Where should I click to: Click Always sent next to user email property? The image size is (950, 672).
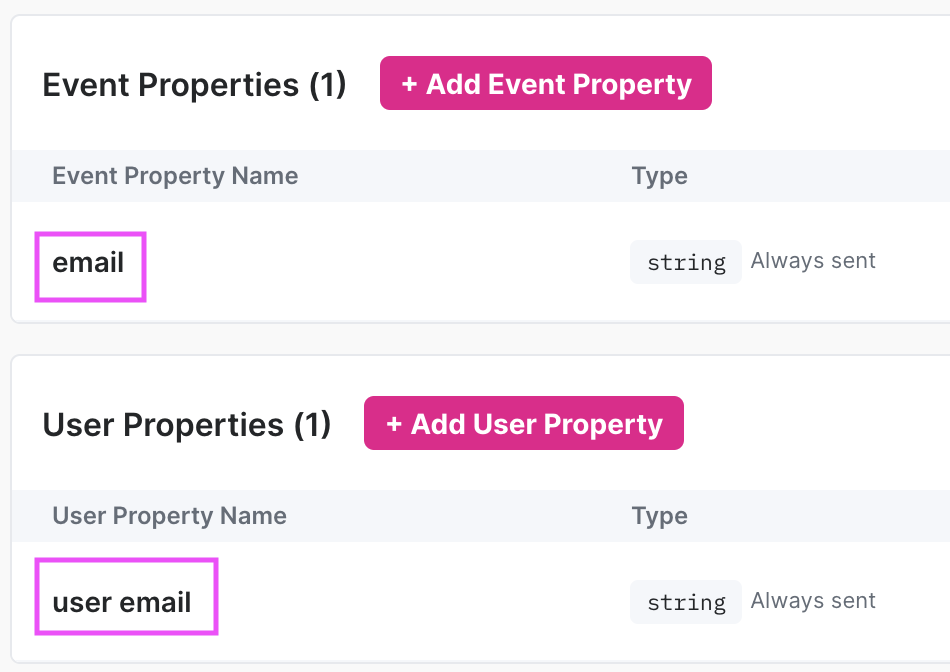pyautogui.click(x=813, y=600)
